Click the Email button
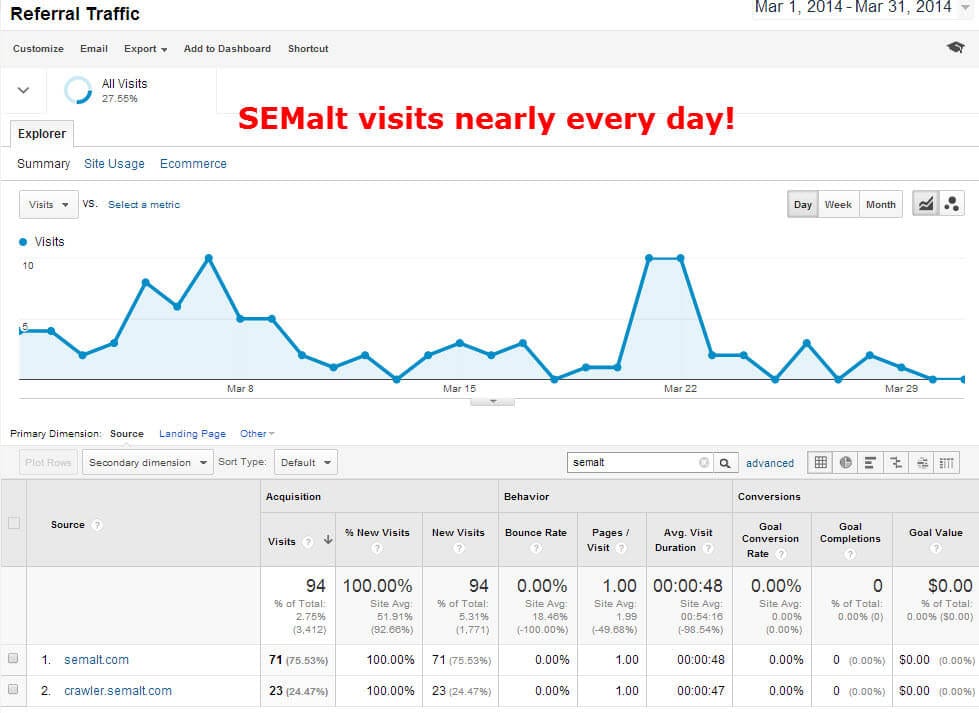 [94, 49]
